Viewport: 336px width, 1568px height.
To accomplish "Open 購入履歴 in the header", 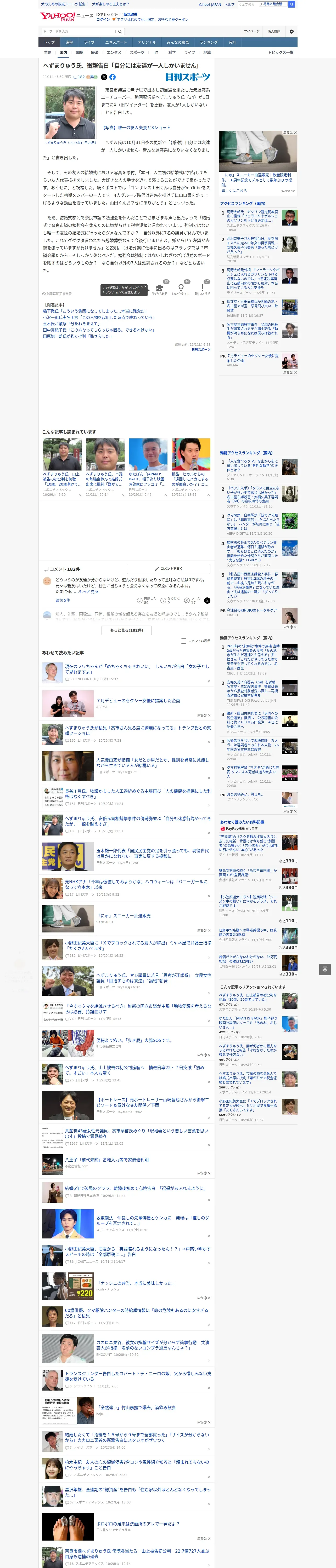I will (x=274, y=32).
